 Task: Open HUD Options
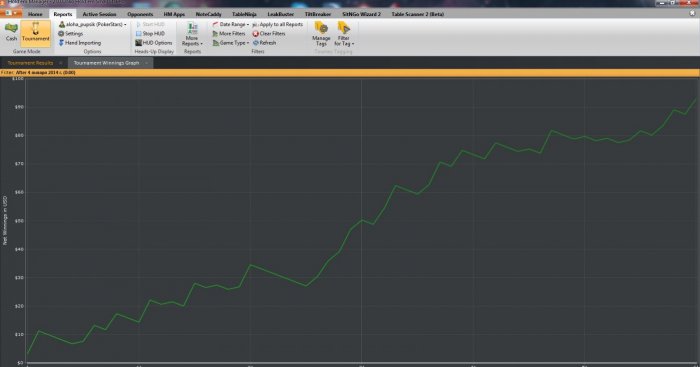(x=154, y=43)
